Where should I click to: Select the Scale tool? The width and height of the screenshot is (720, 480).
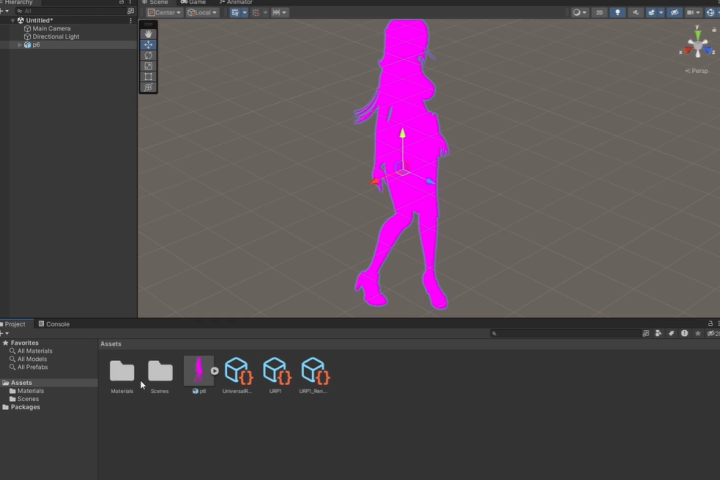click(148, 66)
